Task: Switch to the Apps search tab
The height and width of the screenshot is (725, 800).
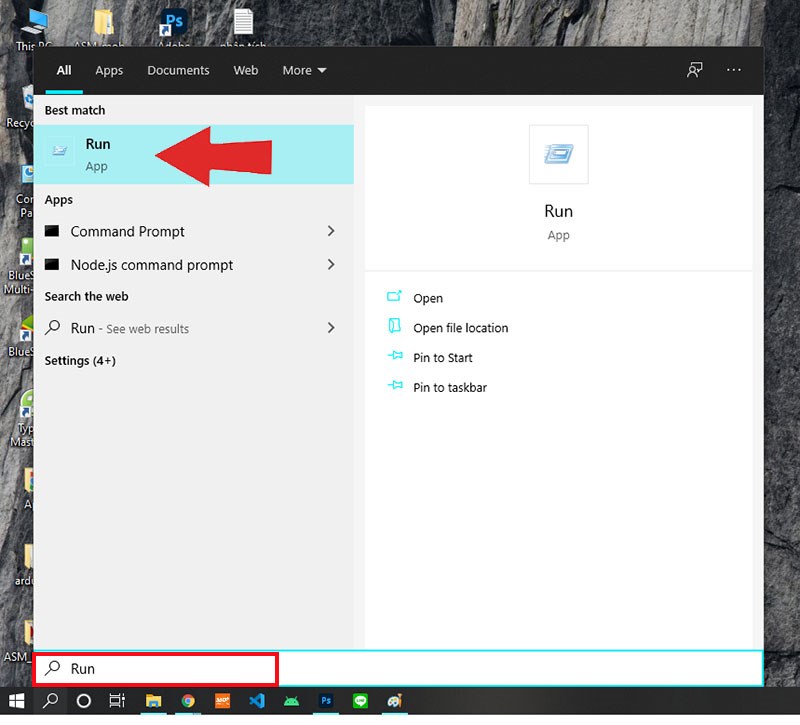Action: click(x=109, y=70)
